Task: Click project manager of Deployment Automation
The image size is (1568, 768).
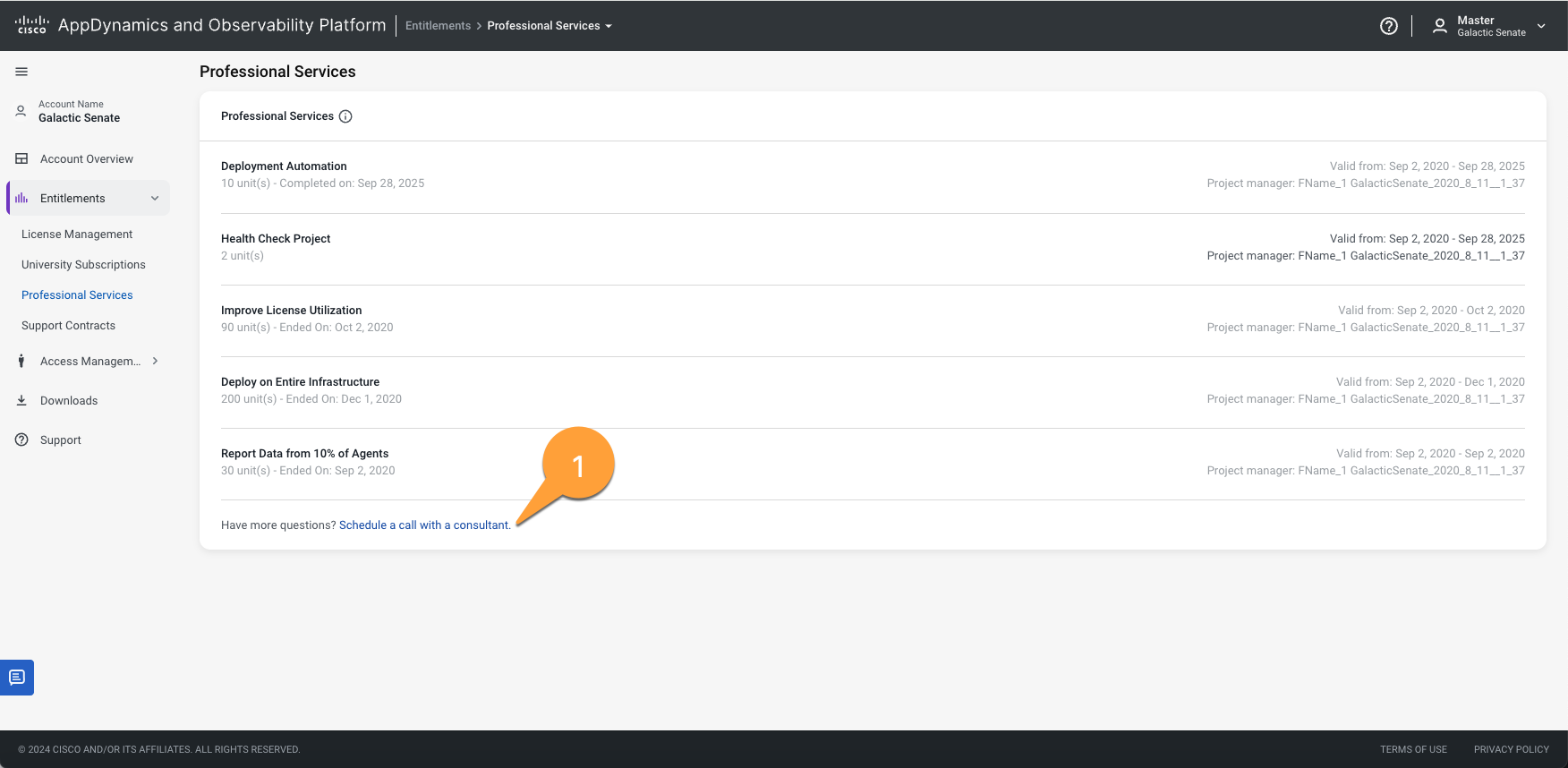Action: click(1366, 183)
